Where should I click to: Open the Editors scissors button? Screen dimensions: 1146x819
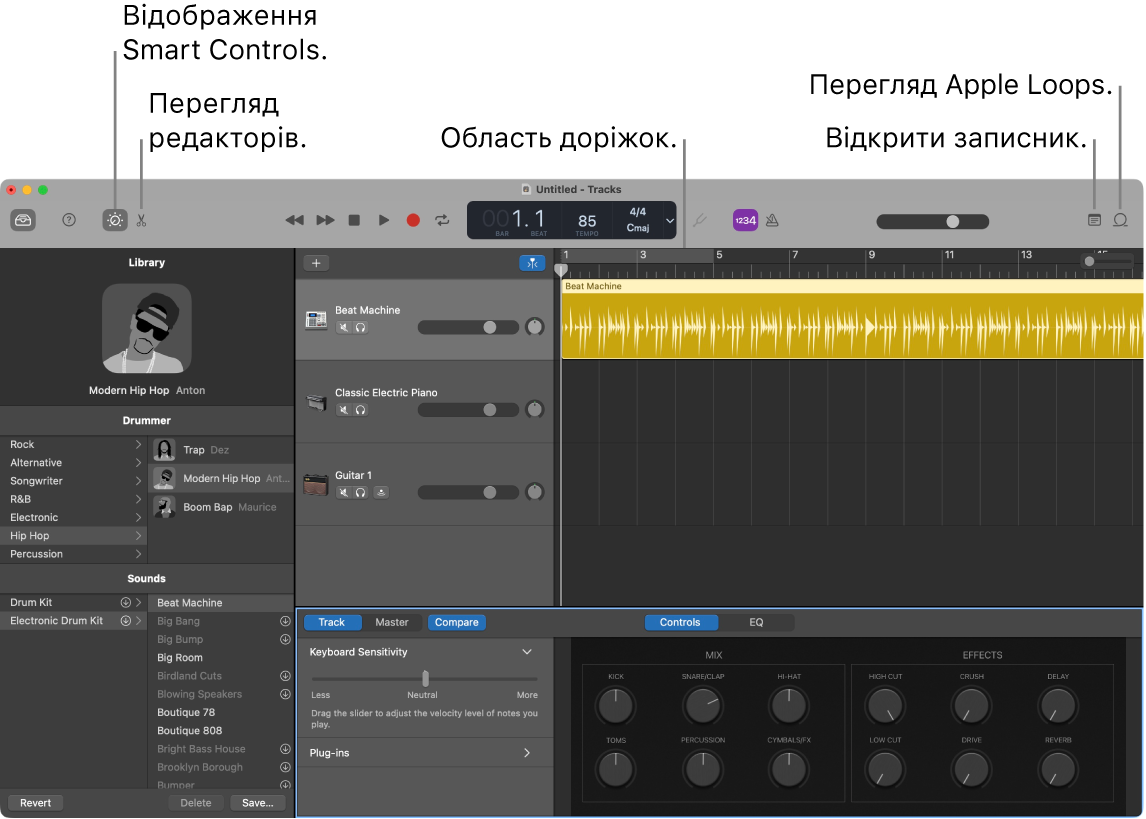(x=141, y=220)
